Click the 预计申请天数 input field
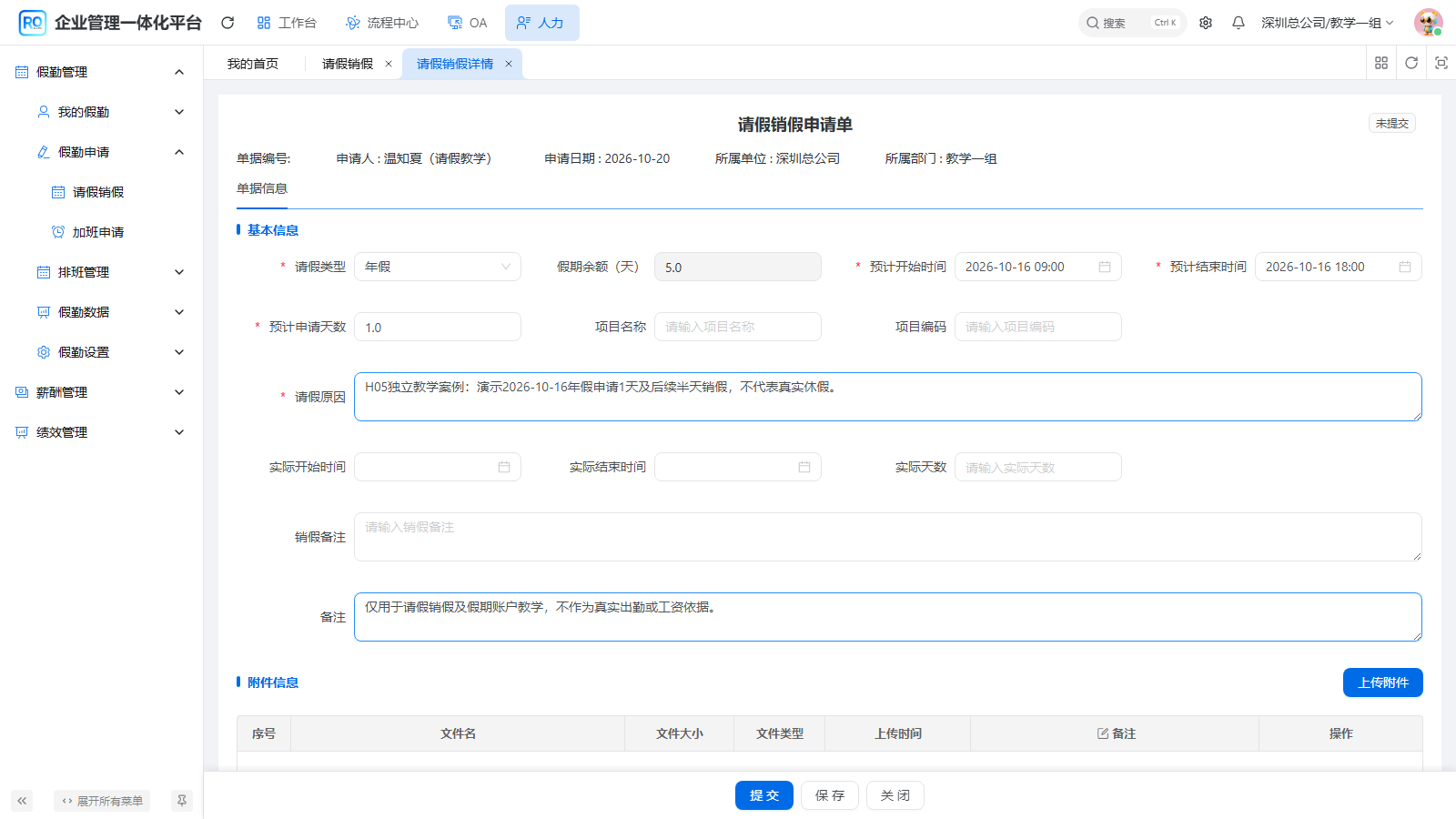1456x819 pixels. pos(438,327)
